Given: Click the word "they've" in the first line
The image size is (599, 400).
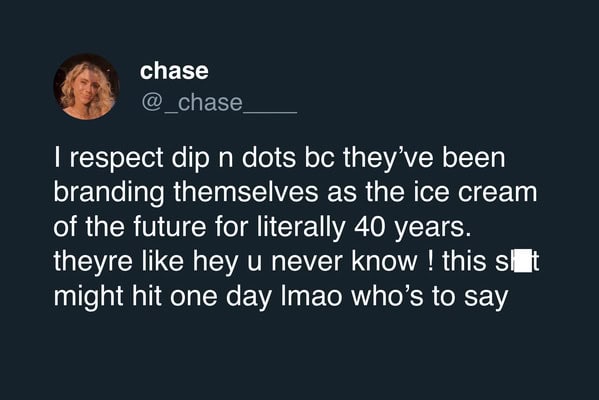Looking at the screenshot, I should point(388,158).
